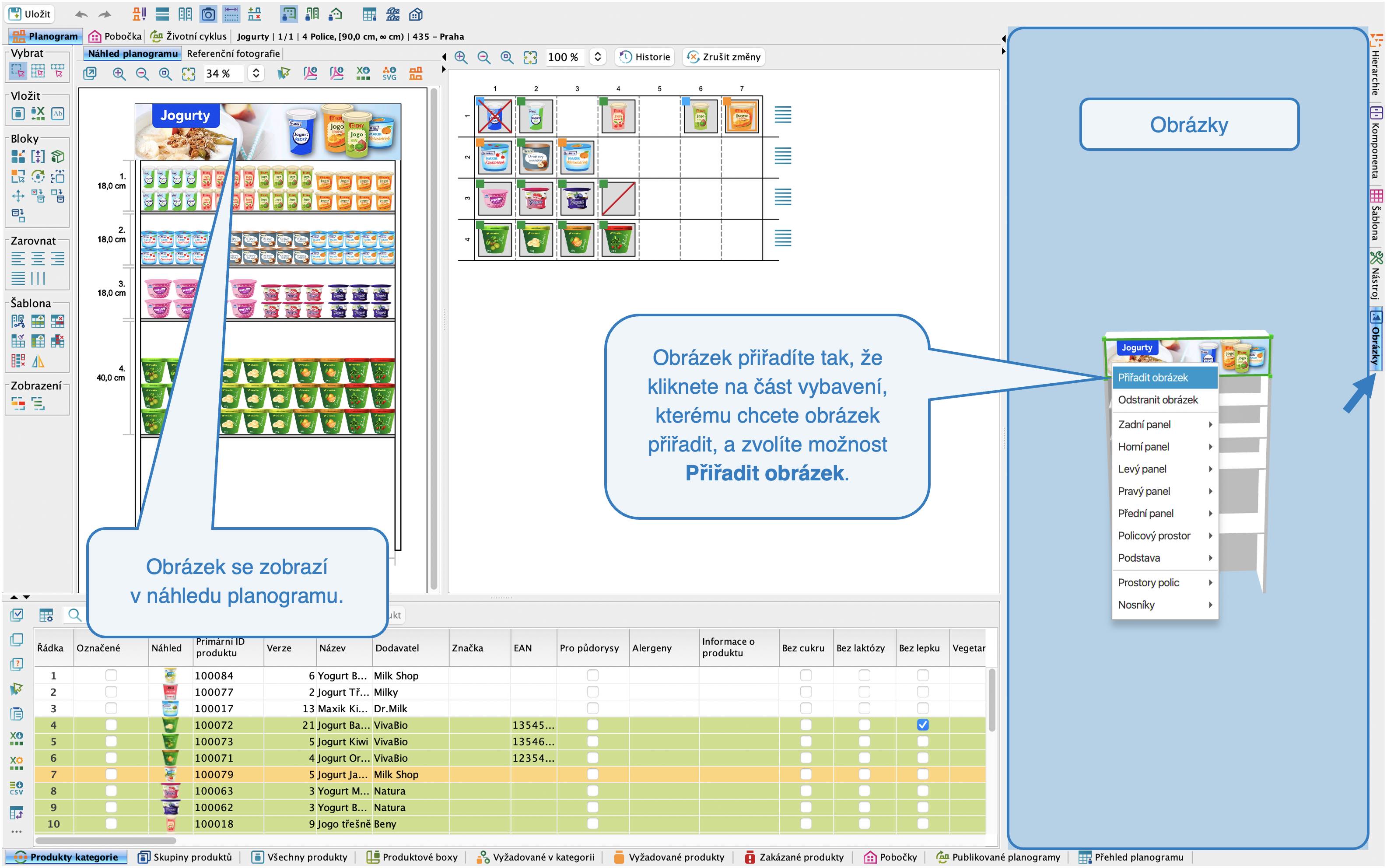
Task: Expand the Policový prostor submenu
Action: 1164,535
